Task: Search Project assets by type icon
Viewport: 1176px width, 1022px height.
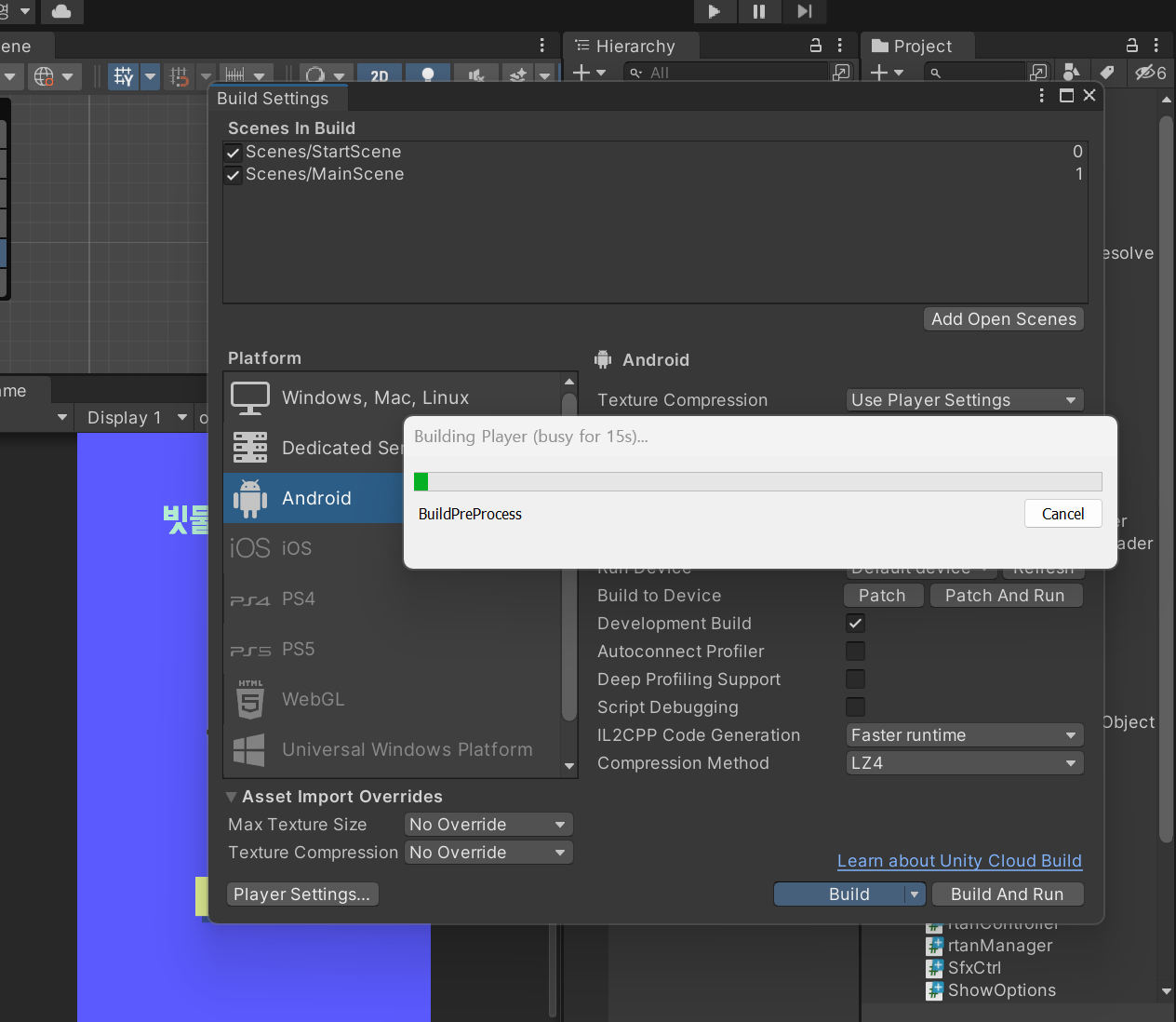Action: 1072,72
